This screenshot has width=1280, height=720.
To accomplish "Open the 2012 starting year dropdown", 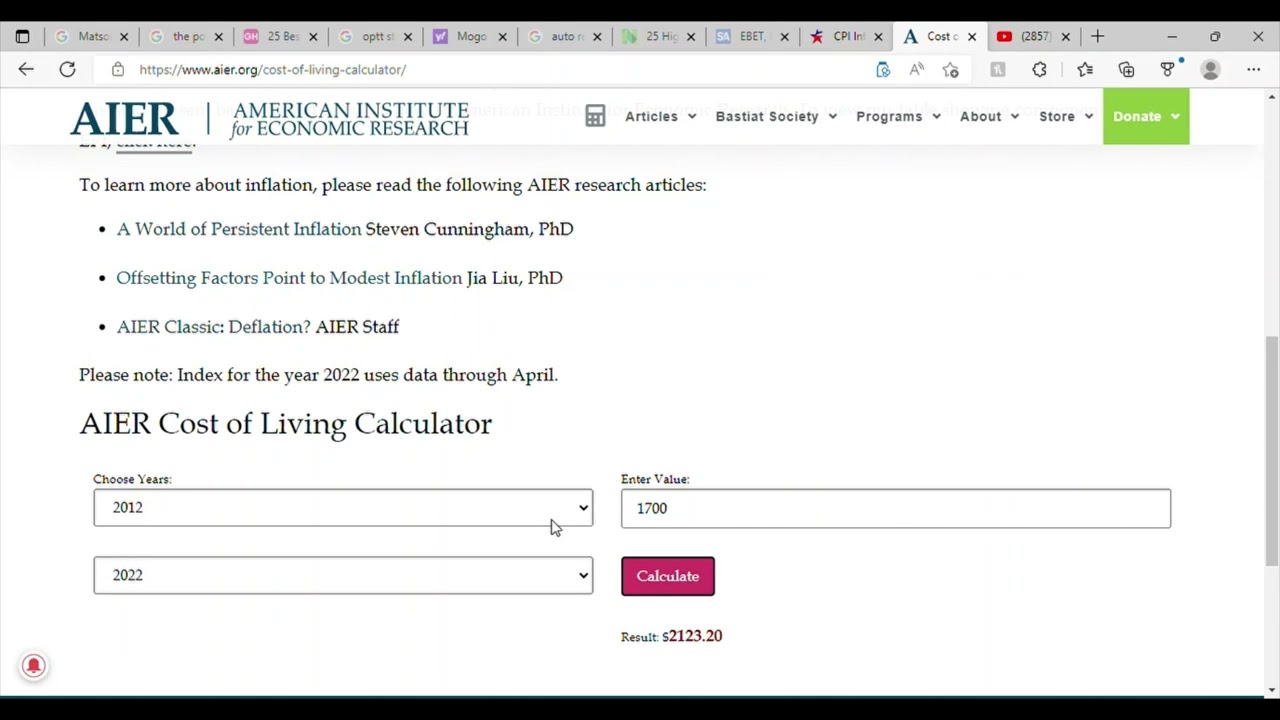I will point(343,508).
